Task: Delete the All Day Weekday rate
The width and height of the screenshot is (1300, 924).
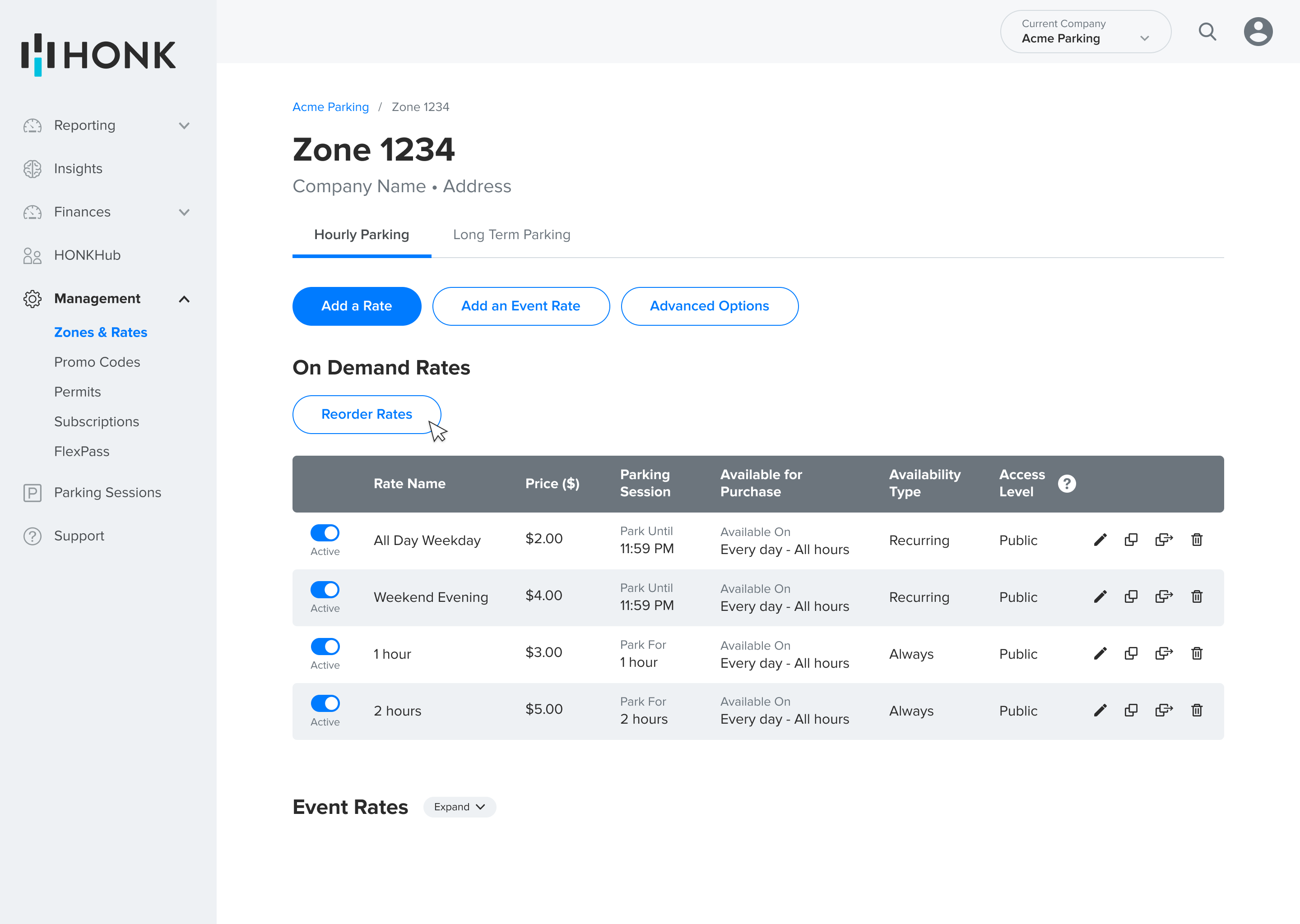Action: (1197, 540)
